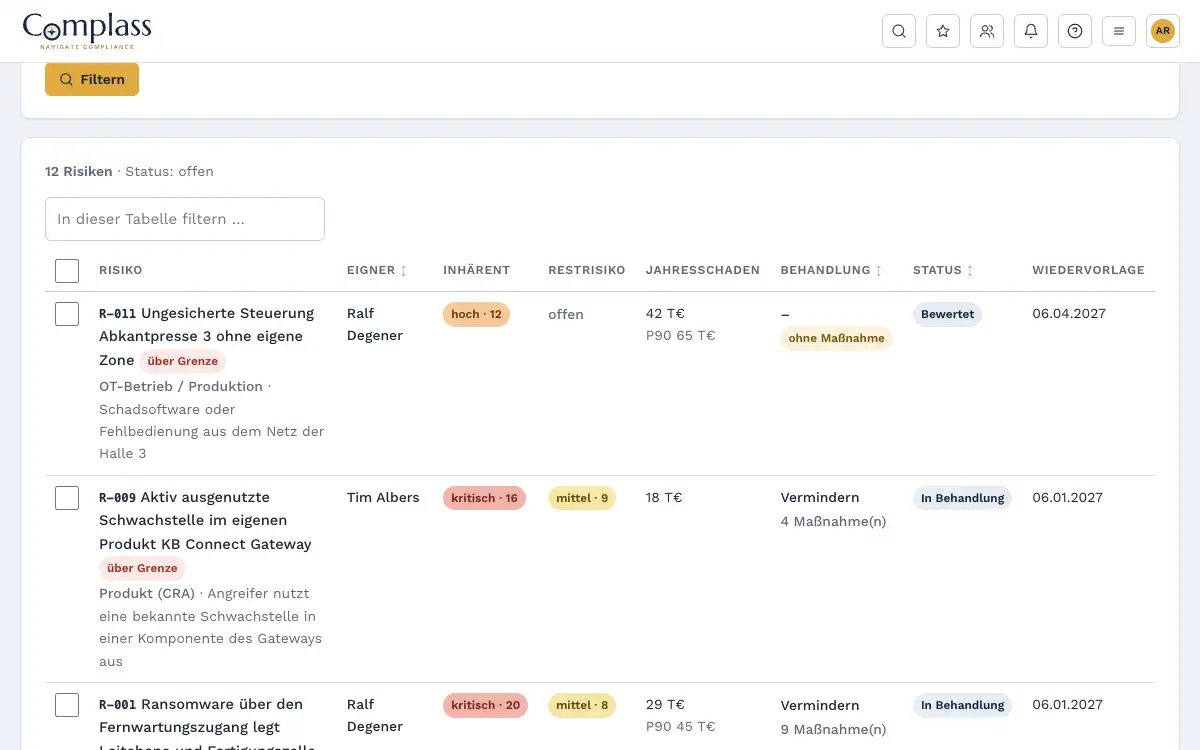Click the 'Bewertet' status badge

pyautogui.click(x=947, y=314)
